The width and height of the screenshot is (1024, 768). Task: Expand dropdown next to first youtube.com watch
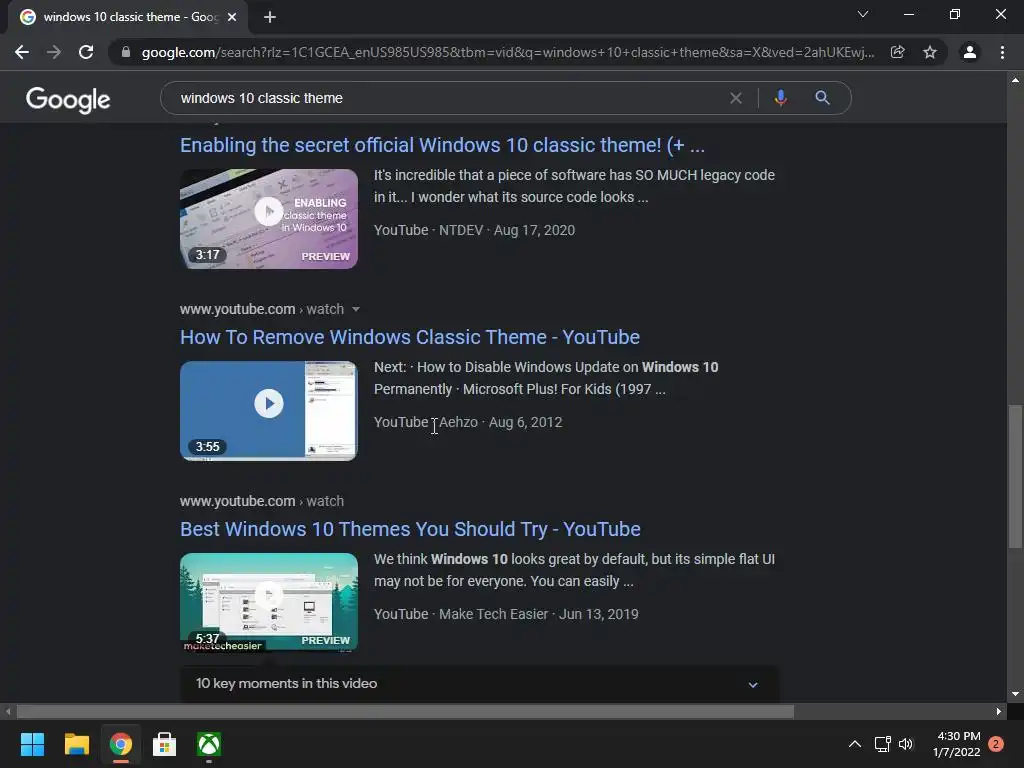[x=356, y=309]
